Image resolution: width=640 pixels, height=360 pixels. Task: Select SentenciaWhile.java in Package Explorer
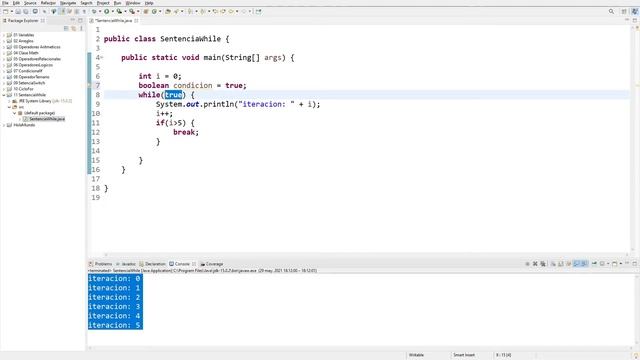point(47,119)
